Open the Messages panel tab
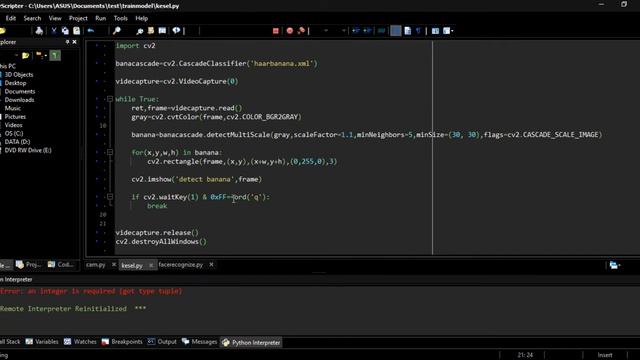Viewport: 640px width, 360px height. 199,342
